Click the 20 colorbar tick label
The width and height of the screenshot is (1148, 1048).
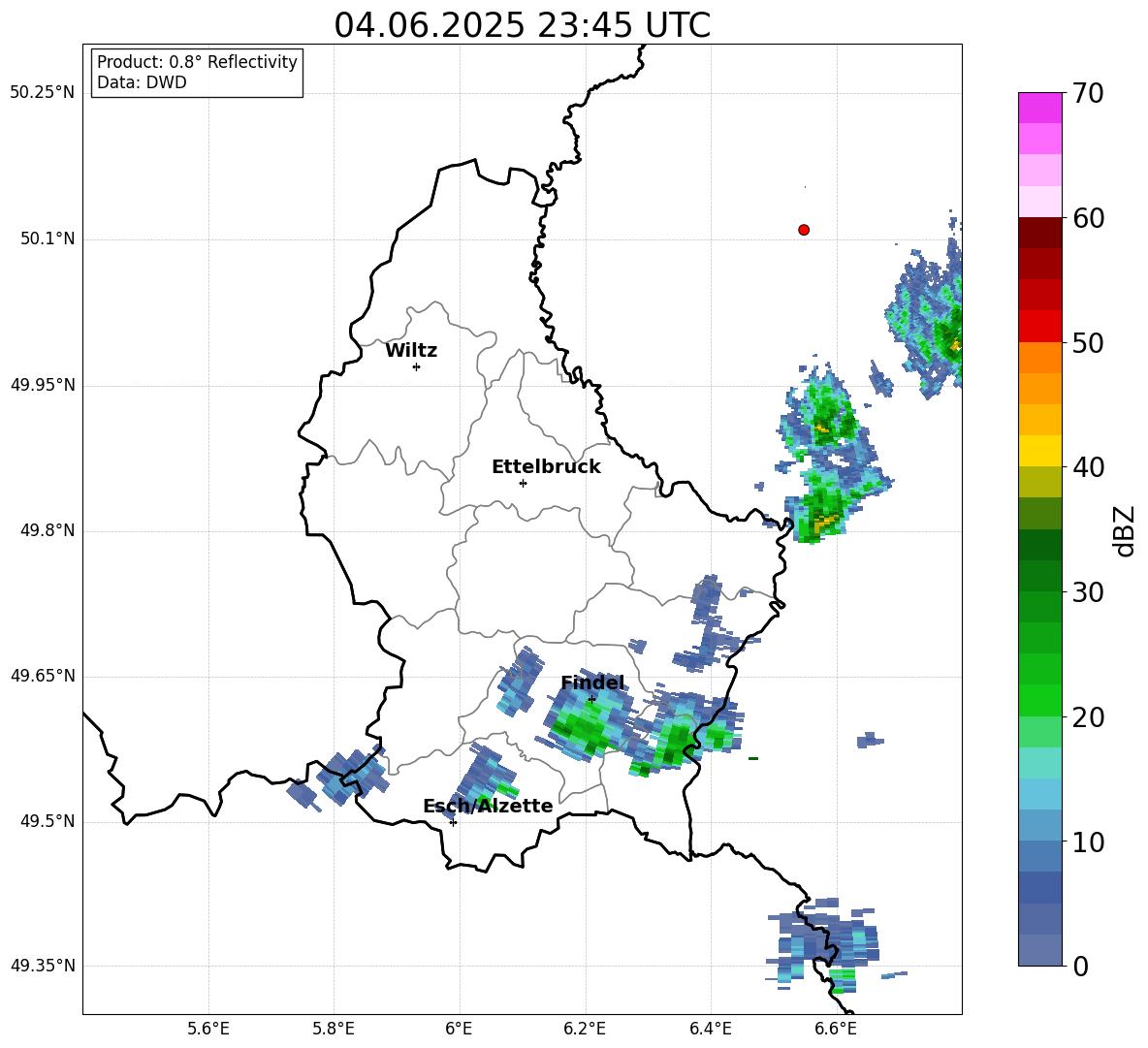point(1088,716)
